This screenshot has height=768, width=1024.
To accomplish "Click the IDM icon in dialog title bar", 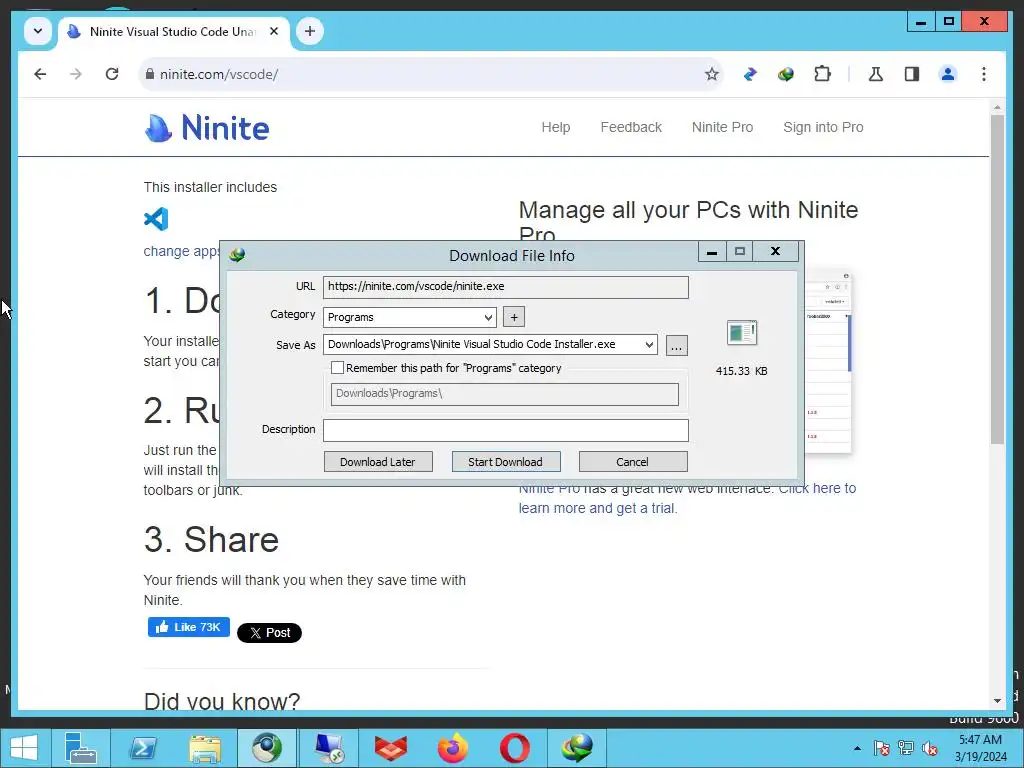I will [237, 255].
